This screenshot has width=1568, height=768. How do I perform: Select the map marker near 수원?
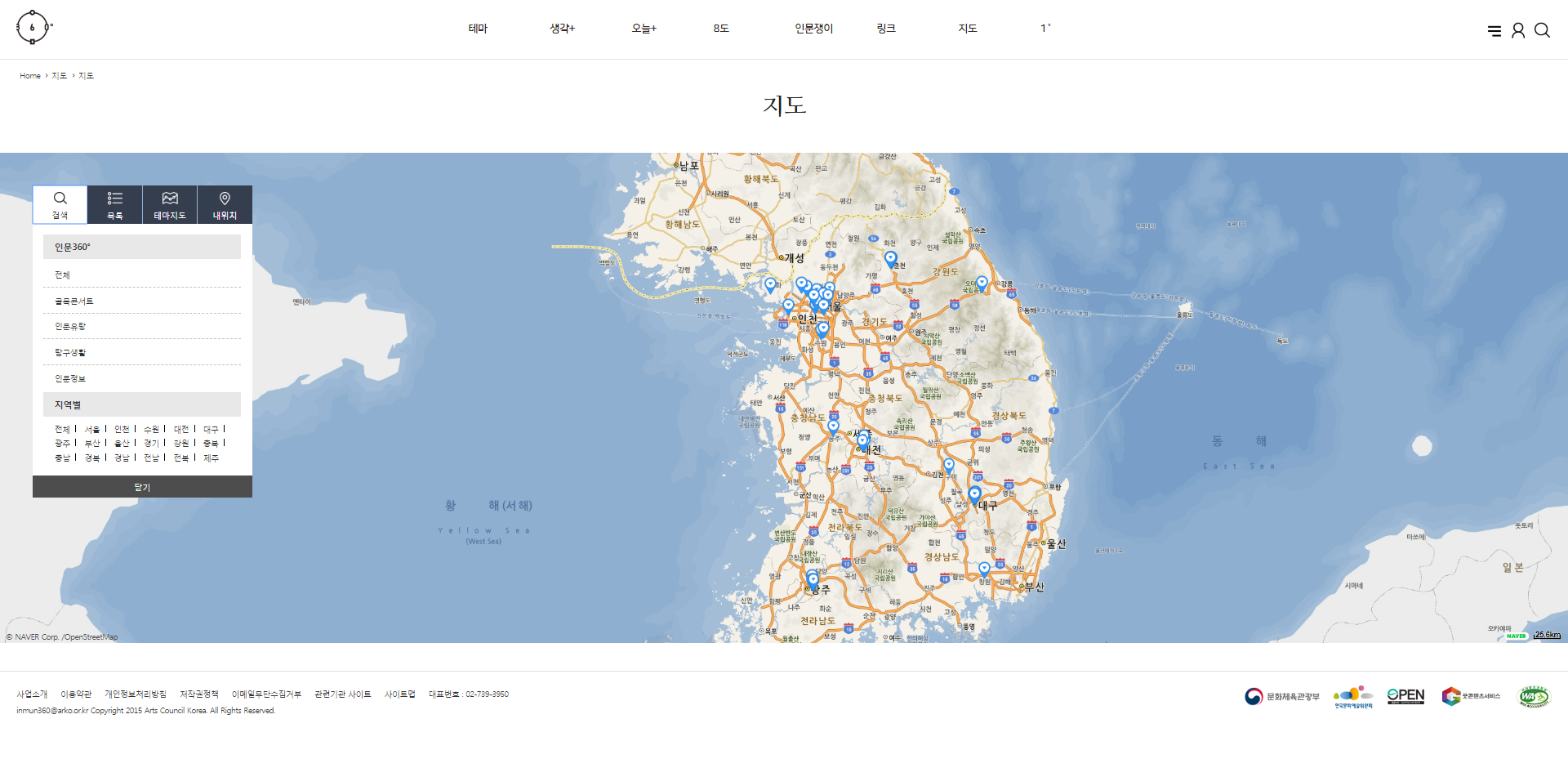point(822,328)
